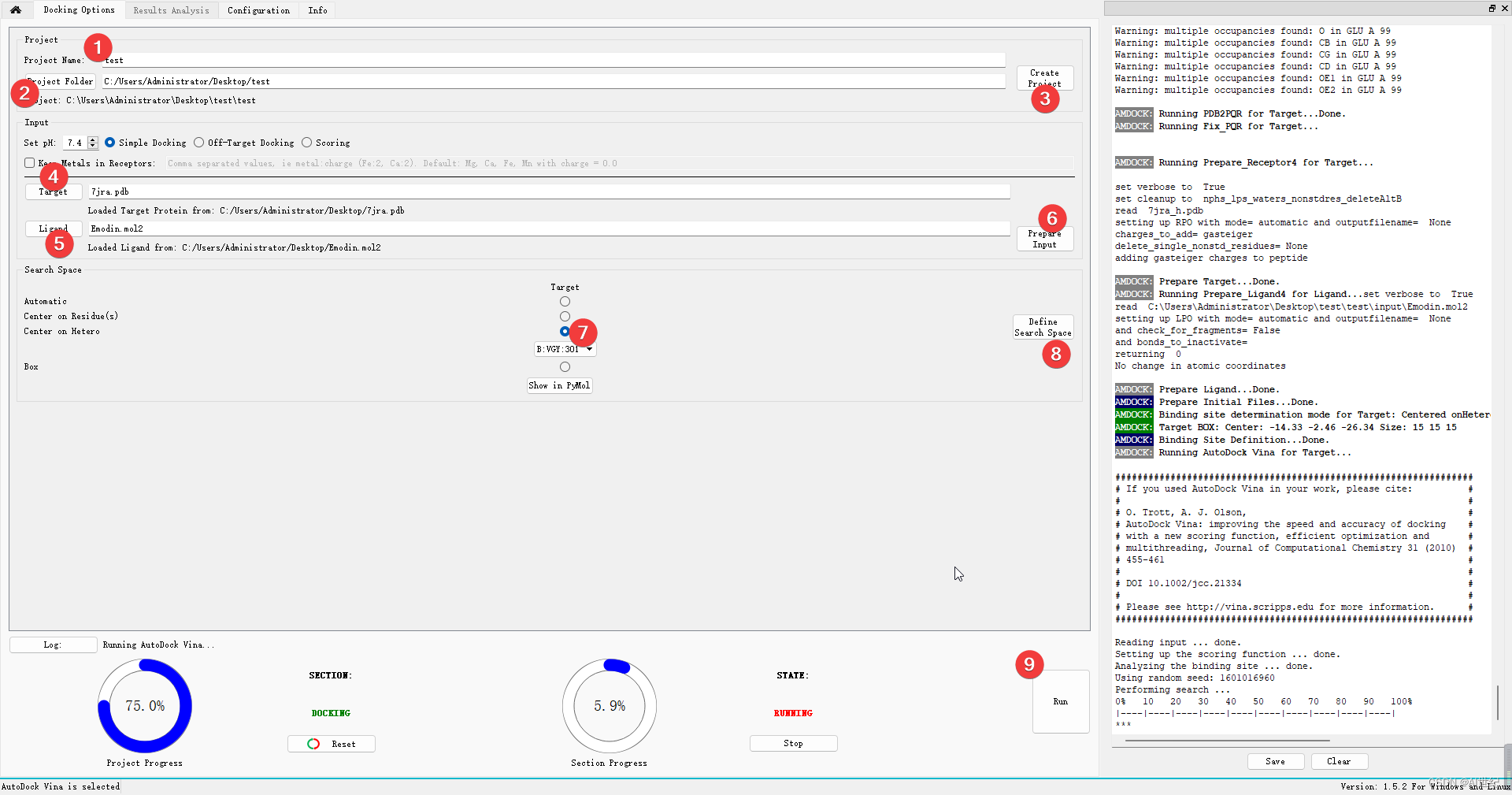This screenshot has width=1512, height=795.
Task: Click the Reset button
Action: click(332, 744)
